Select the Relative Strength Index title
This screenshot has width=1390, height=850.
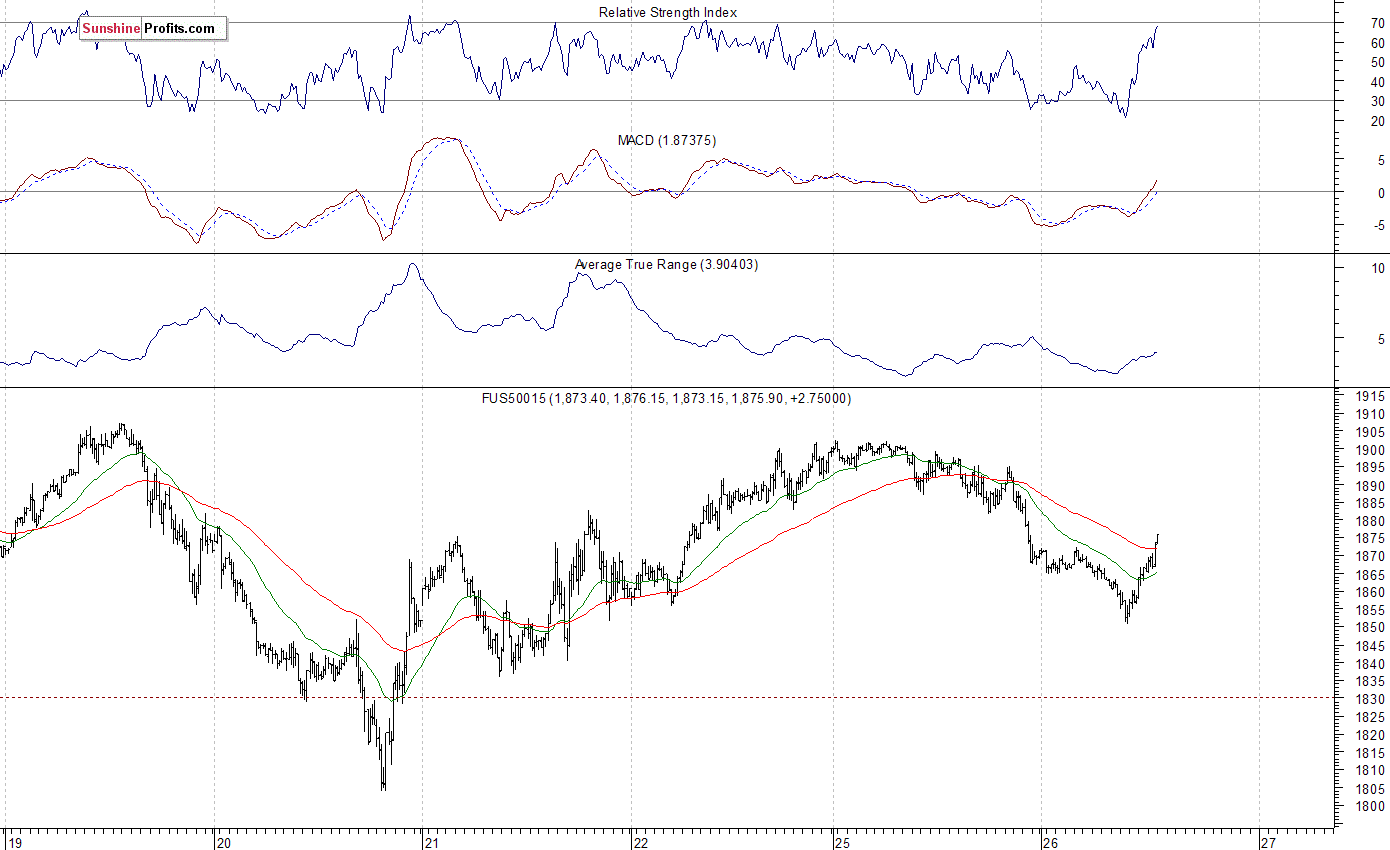click(x=668, y=12)
